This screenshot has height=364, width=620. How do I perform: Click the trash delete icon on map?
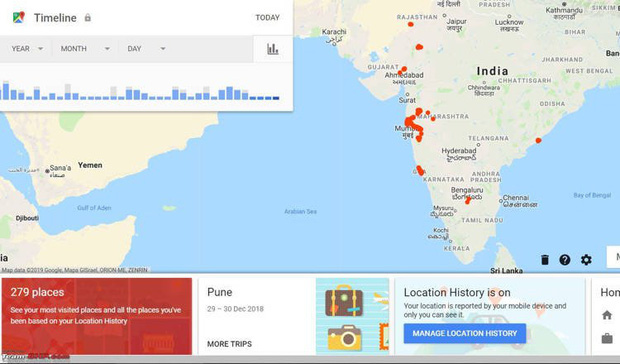click(x=545, y=259)
